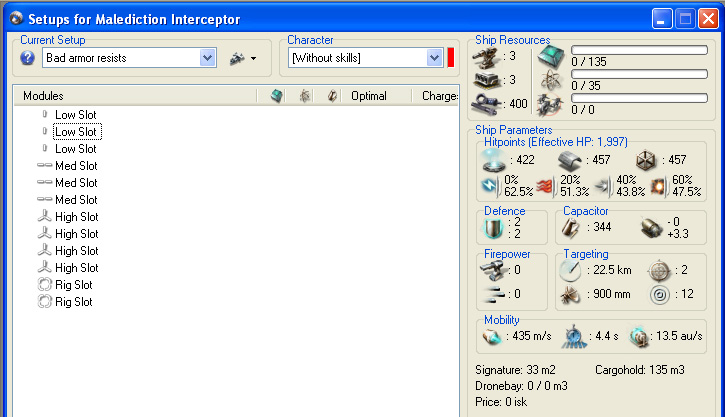
Task: Select the second High Slot row
Action: (76, 234)
